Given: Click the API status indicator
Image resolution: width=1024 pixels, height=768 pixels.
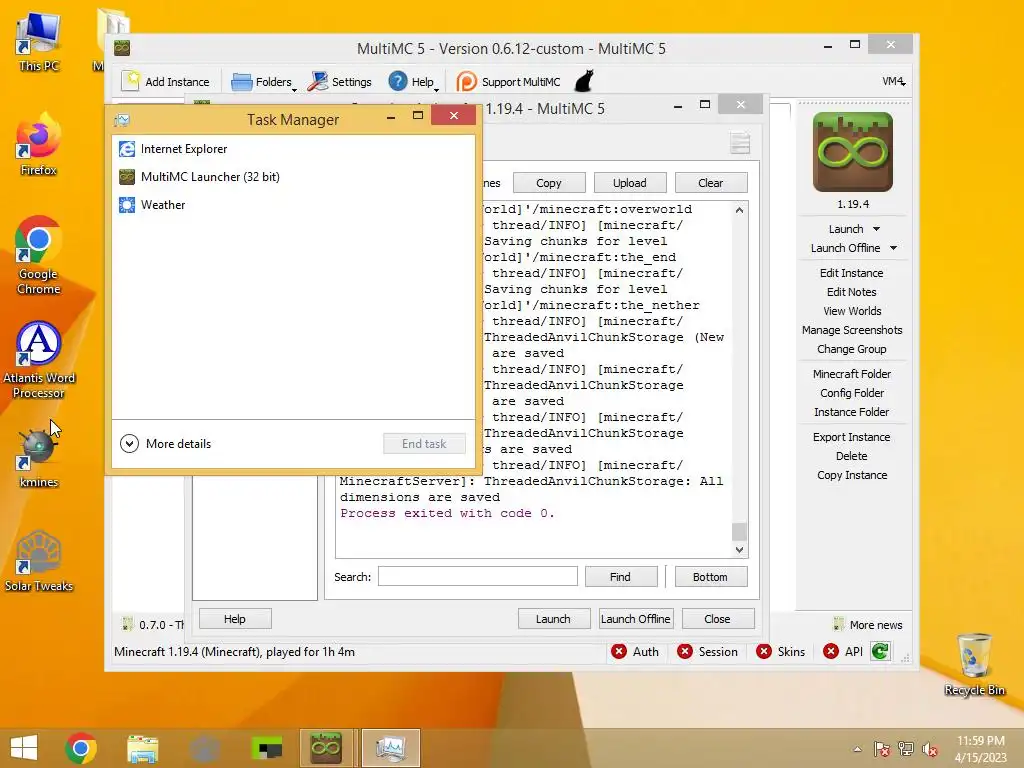Looking at the screenshot, I should tap(843, 651).
